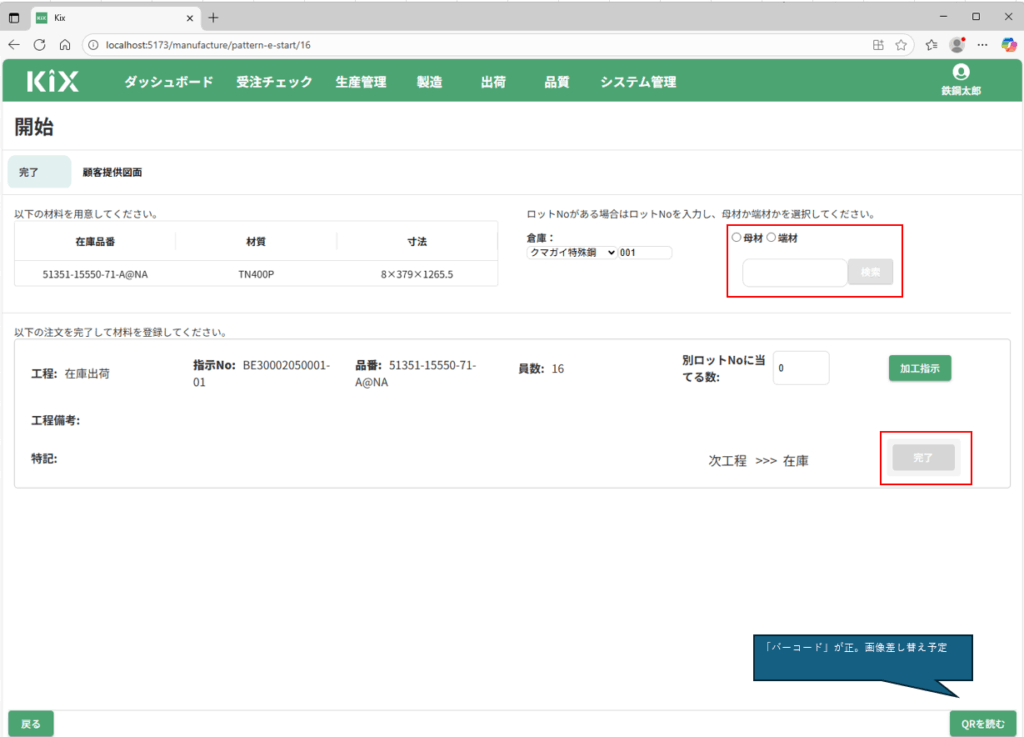Open the browser settings ellipsis menu
Viewport: 1024px width, 737px height.
point(983,45)
